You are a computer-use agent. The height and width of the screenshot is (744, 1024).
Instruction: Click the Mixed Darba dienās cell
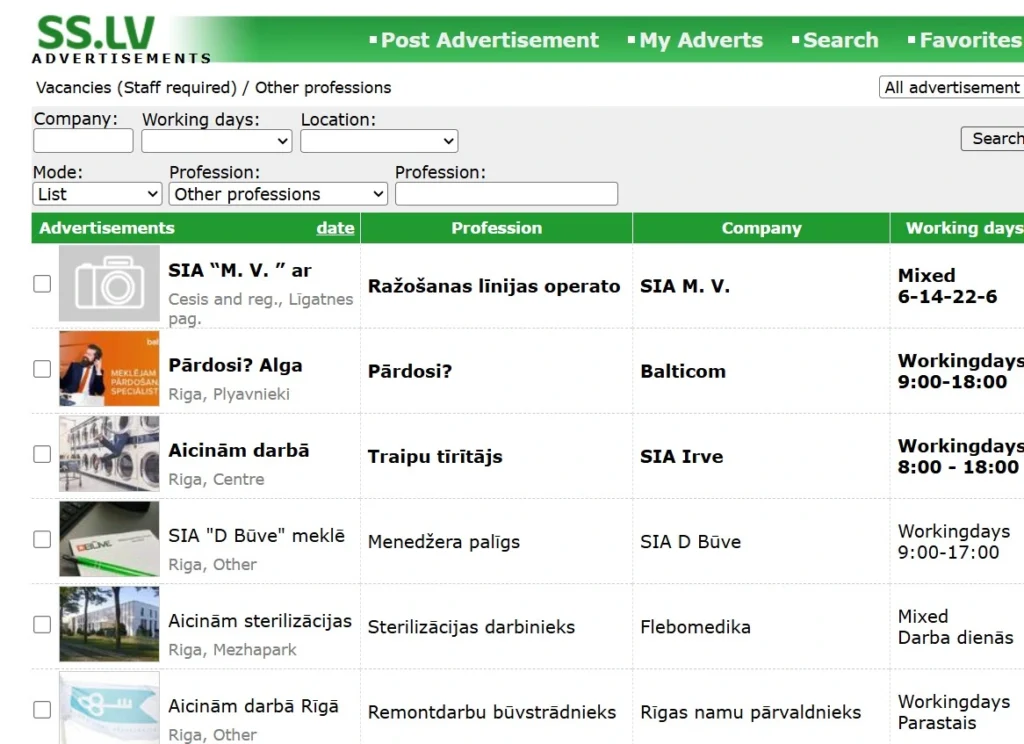[955, 627]
